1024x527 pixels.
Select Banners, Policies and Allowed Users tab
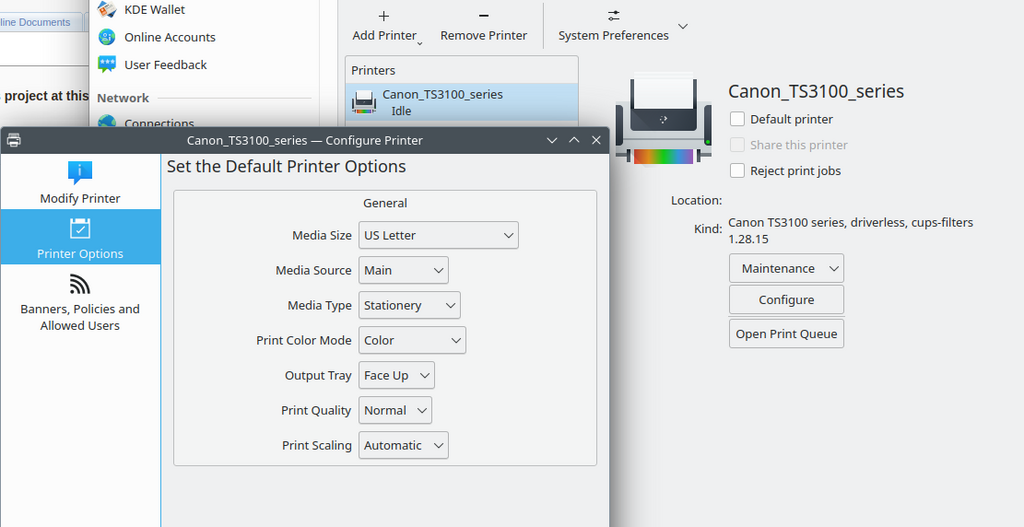pyautogui.click(x=80, y=302)
